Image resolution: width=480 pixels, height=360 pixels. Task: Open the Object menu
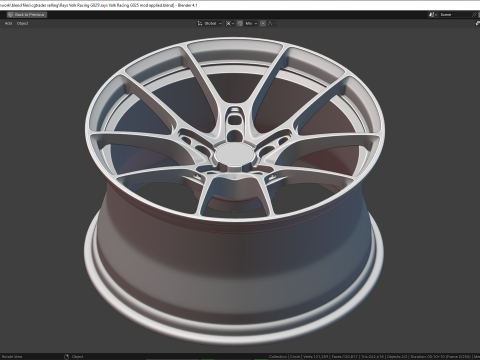click(23, 23)
